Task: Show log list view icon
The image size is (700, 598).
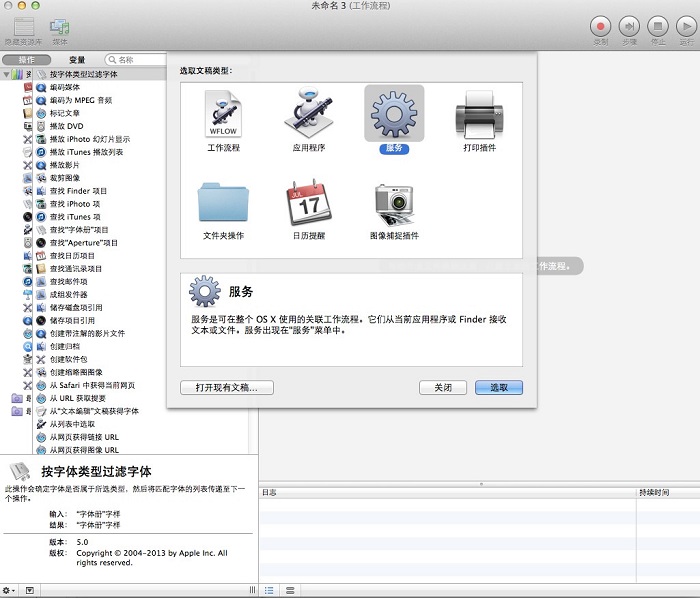Action: (269, 590)
